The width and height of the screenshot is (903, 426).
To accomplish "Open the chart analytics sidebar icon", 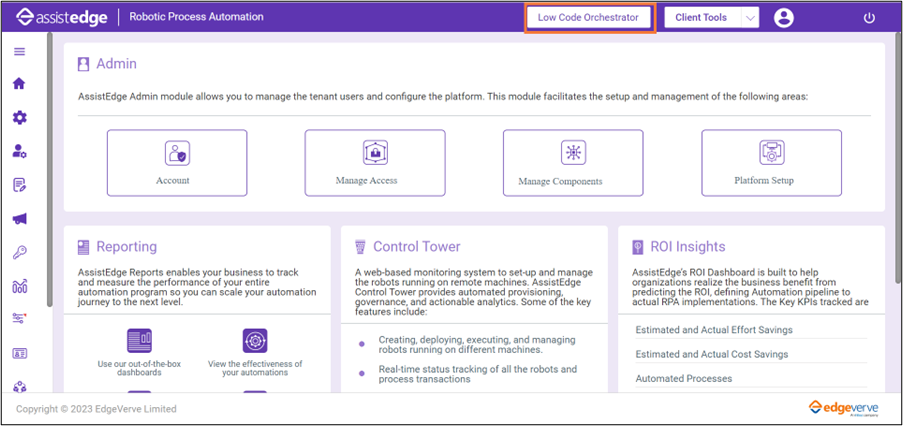I will click(x=19, y=286).
